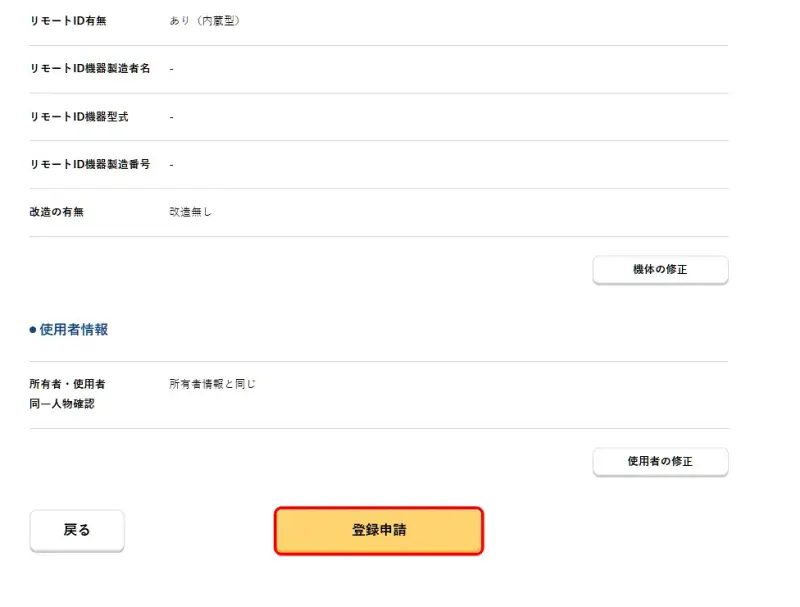
Task: Select the 所有者情報と同じ value text
Action: tap(213, 384)
